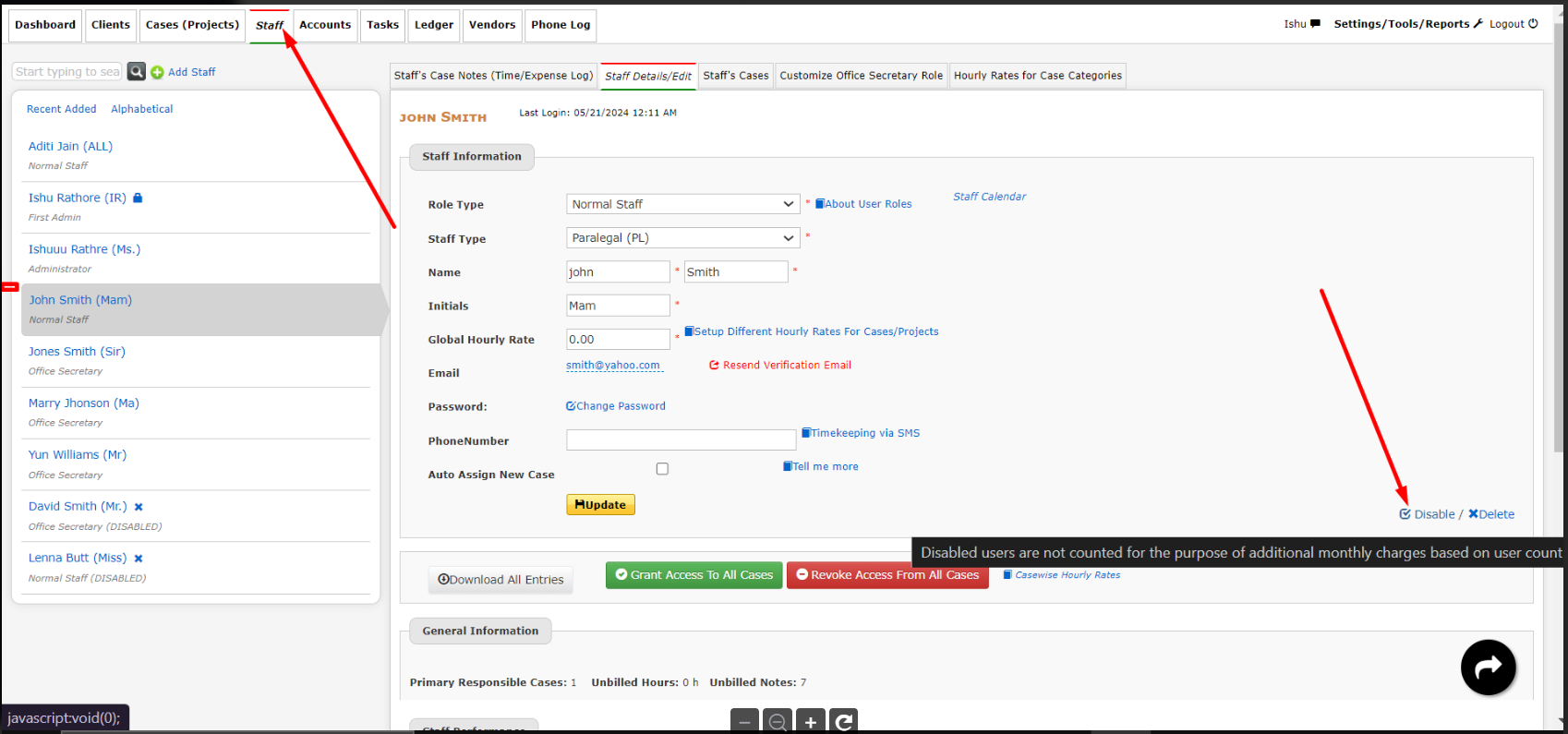Switch to the Staff's Cases tab
Screen dimensions: 1568x734
735,76
